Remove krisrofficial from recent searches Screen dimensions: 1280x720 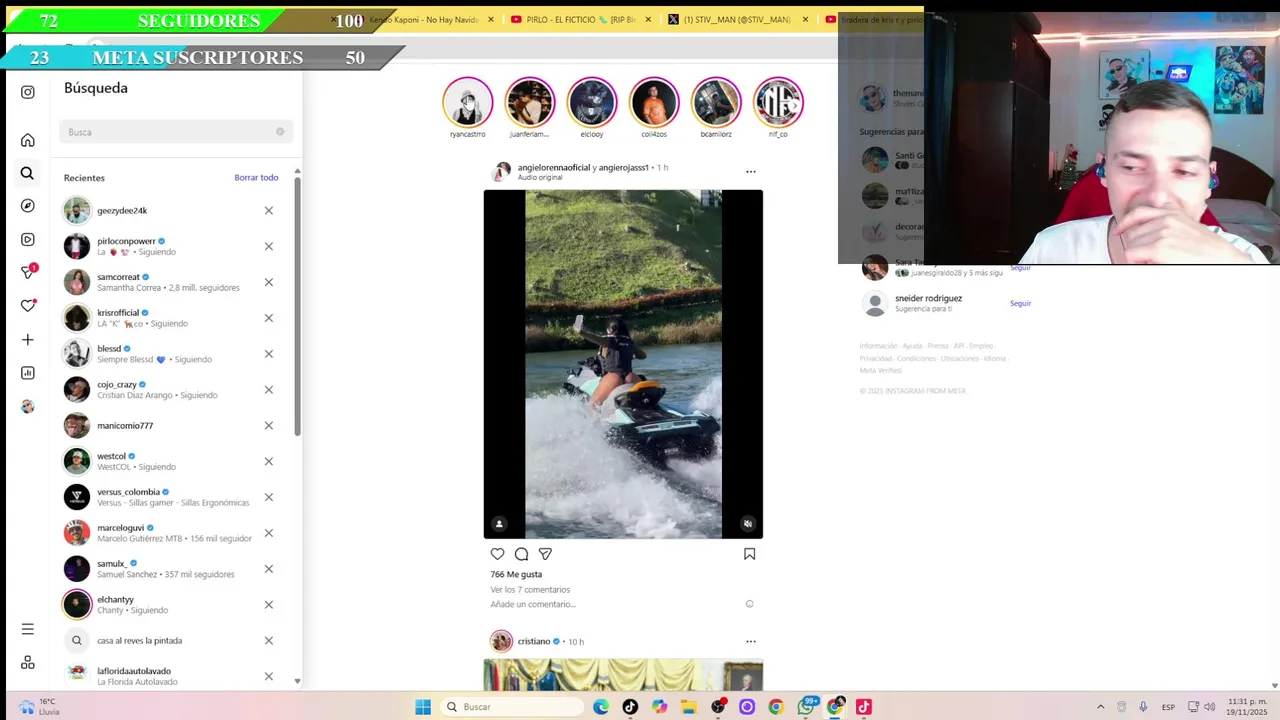pyautogui.click(x=268, y=318)
